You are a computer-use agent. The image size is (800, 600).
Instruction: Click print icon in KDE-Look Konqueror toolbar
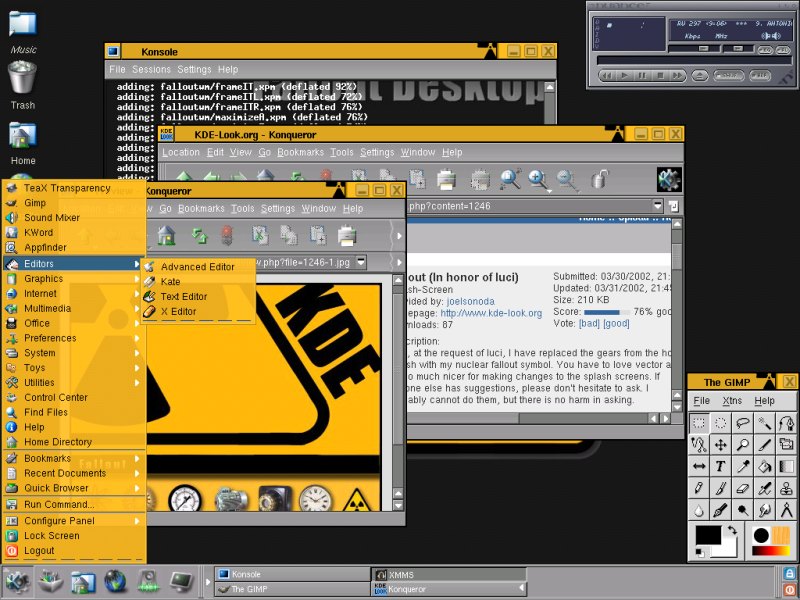click(x=446, y=180)
